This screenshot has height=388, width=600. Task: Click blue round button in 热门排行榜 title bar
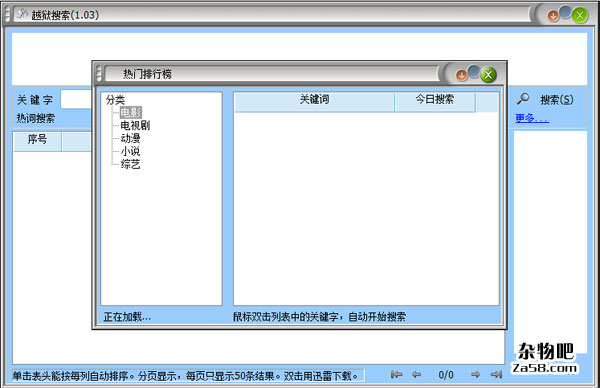point(474,72)
